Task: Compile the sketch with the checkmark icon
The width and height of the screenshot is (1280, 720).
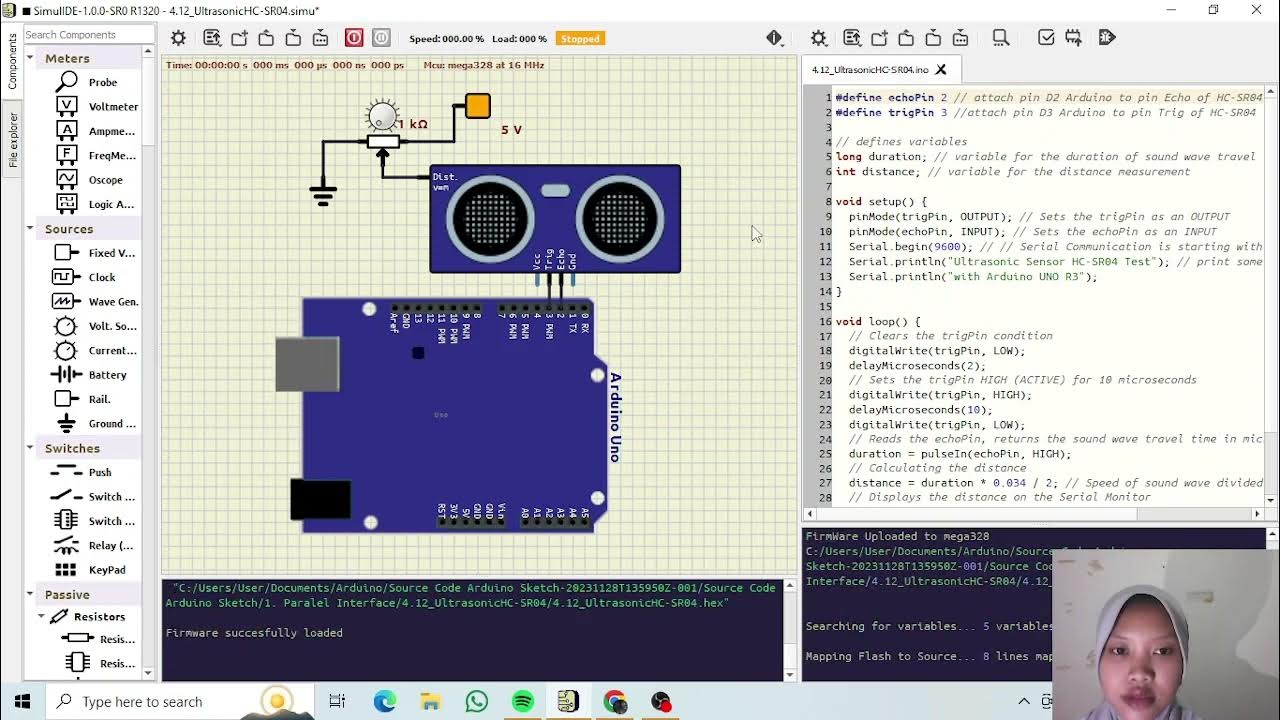Action: tap(1046, 38)
